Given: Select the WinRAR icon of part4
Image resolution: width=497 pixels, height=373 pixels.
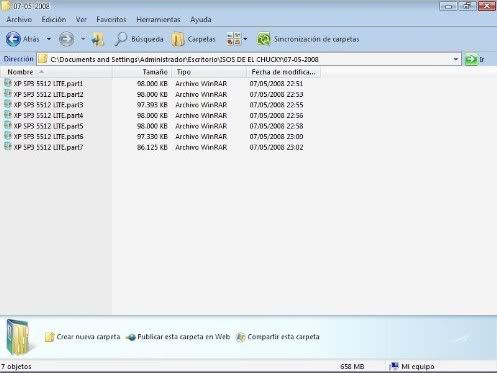Looking at the screenshot, I should tap(8, 115).
